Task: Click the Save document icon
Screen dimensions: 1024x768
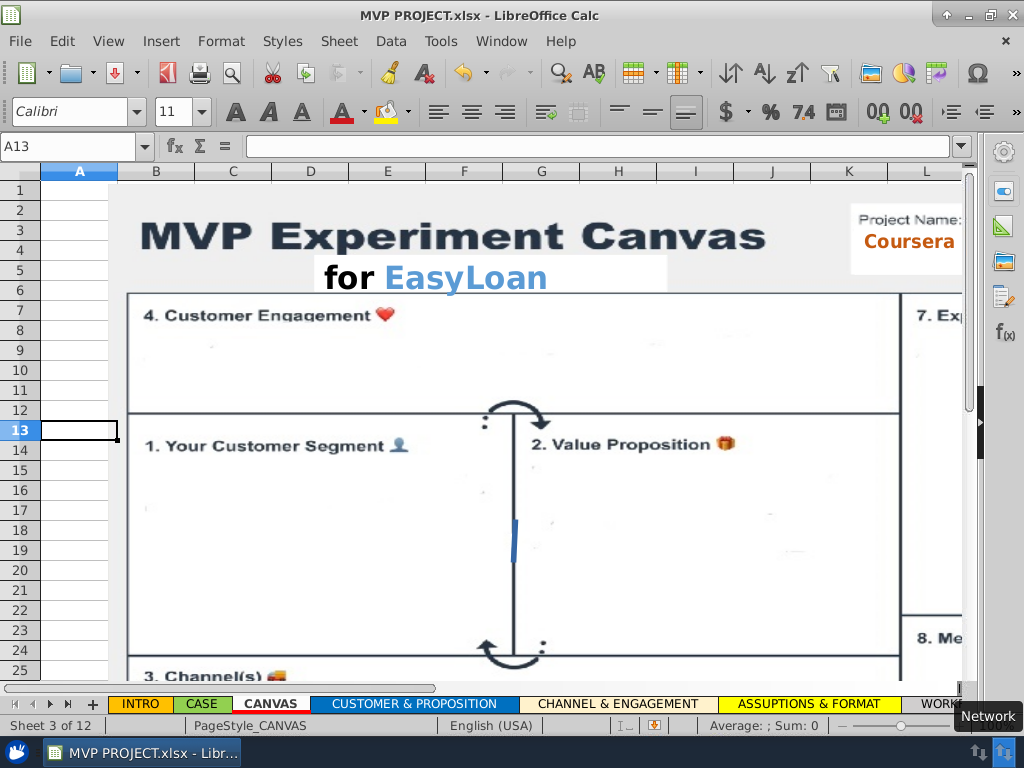Action: click(x=116, y=73)
